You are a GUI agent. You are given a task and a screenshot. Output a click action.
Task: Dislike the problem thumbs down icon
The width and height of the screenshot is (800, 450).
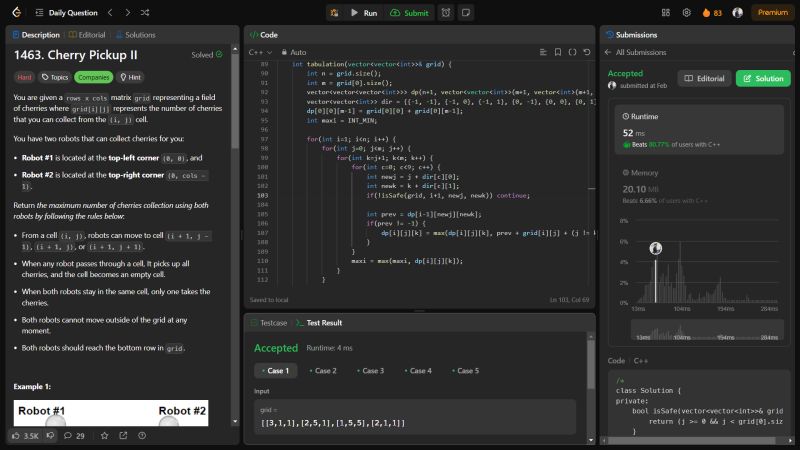pyautogui.click(x=50, y=435)
